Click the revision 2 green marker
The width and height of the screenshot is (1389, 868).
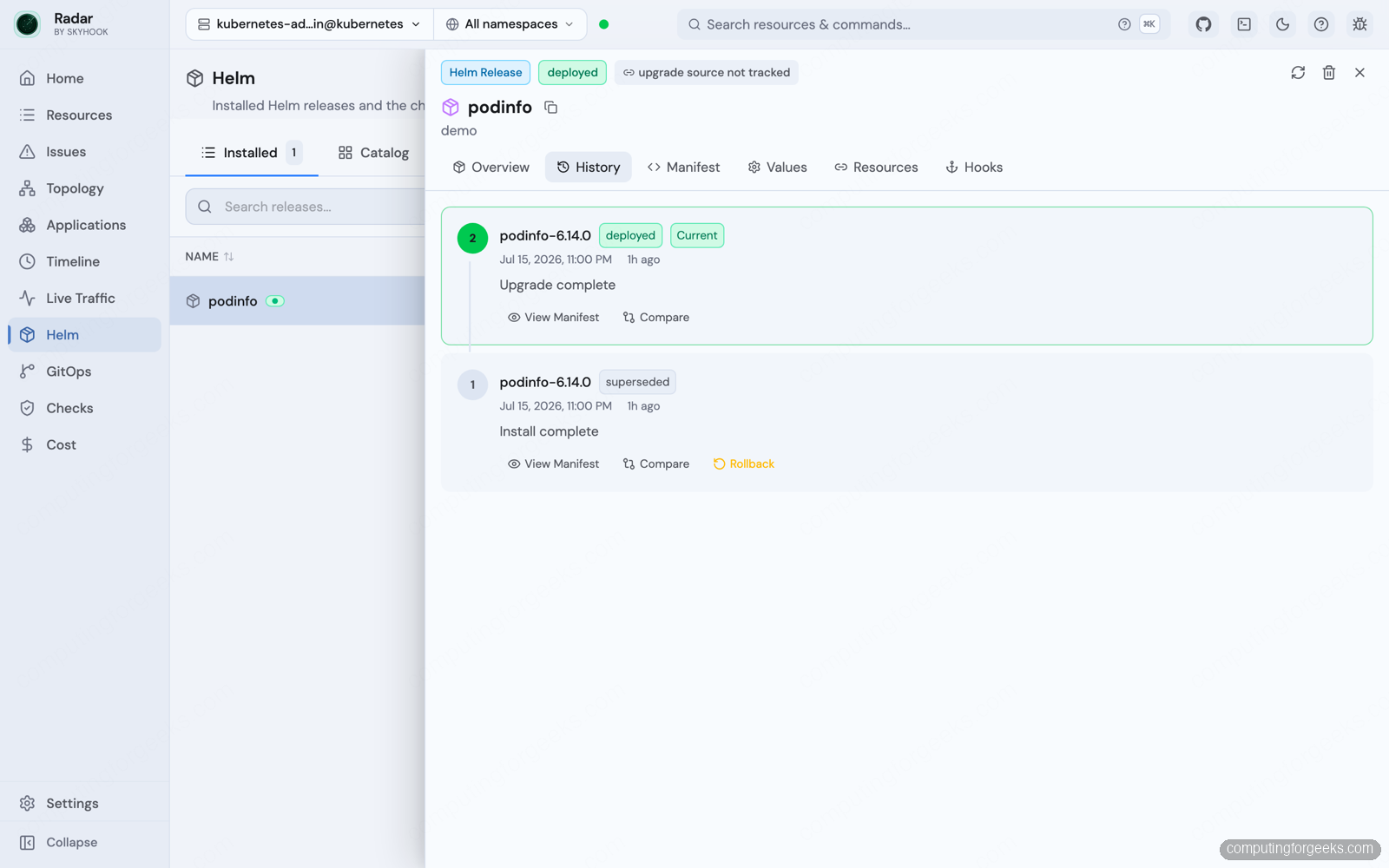click(x=472, y=238)
